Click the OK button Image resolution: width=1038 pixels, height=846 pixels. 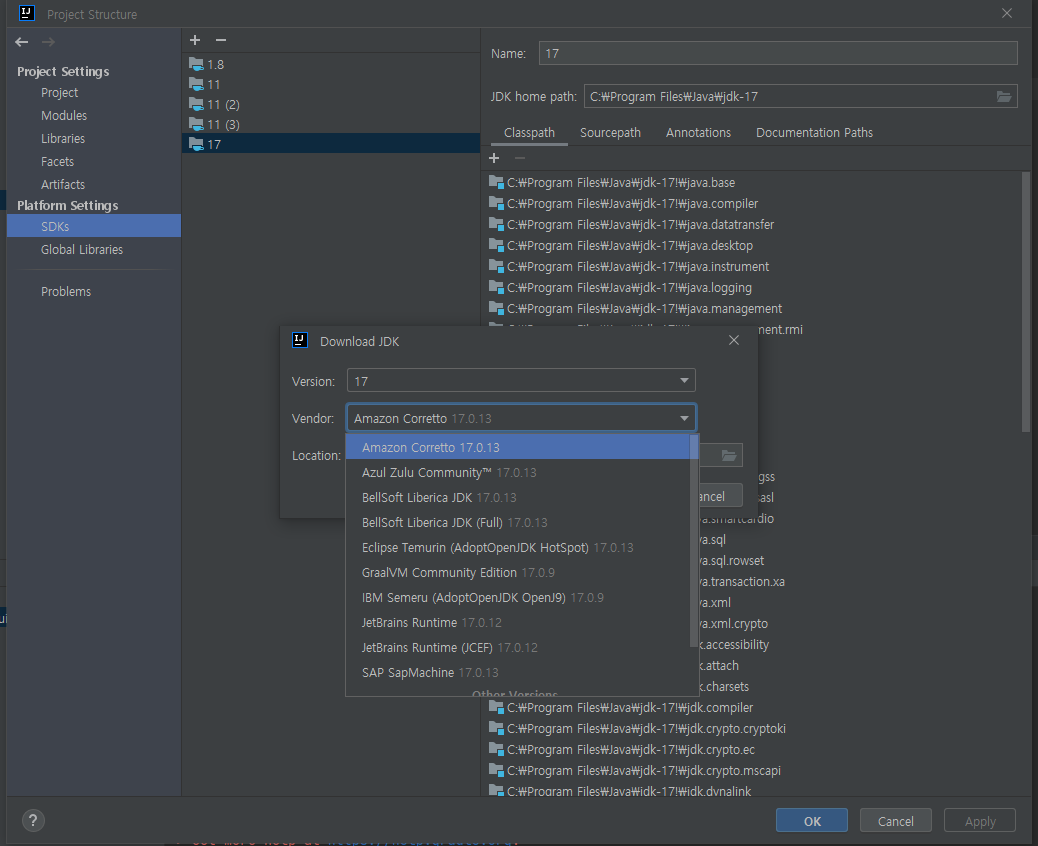point(812,821)
